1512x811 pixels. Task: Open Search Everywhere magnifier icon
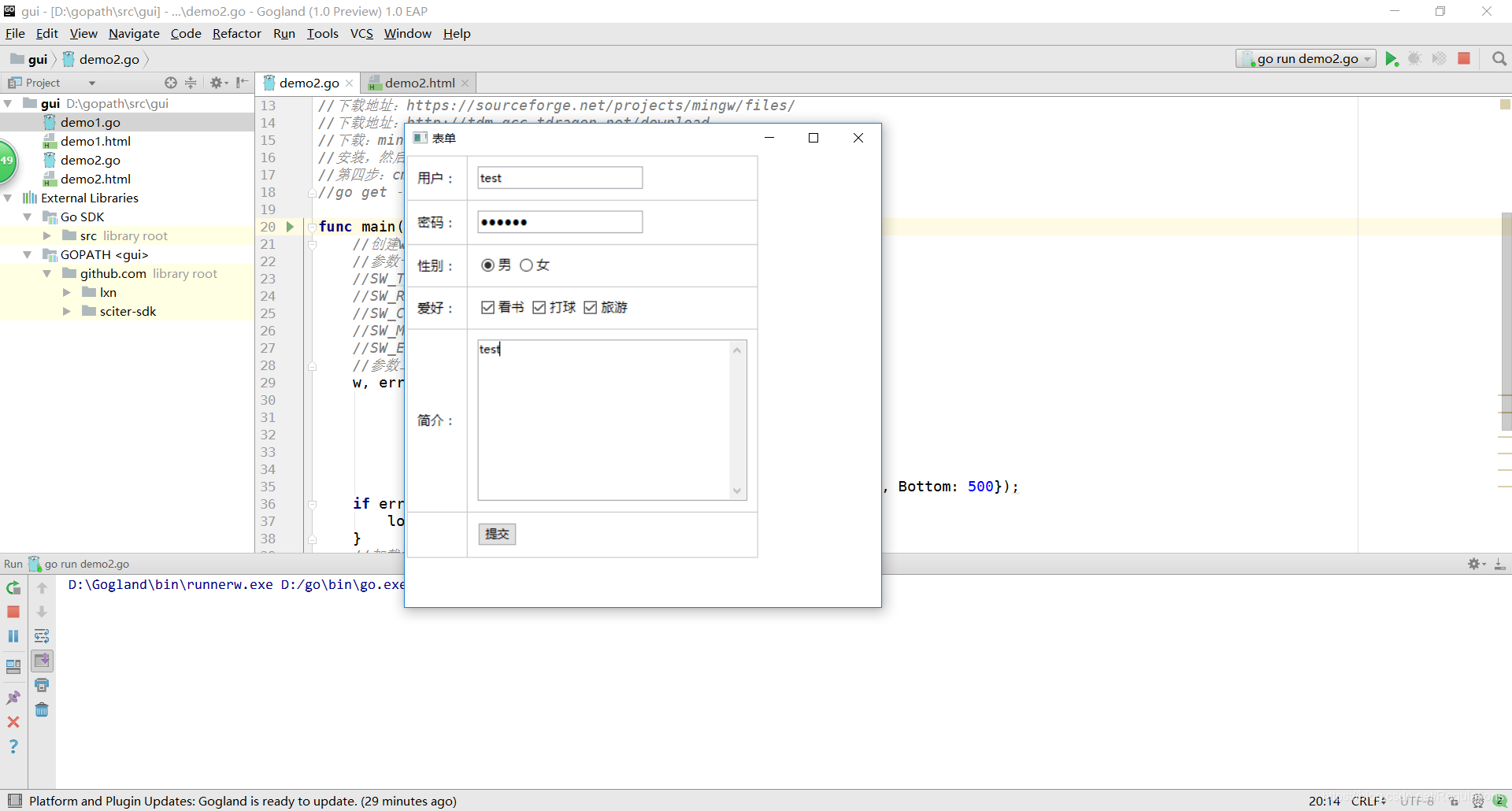[x=1499, y=59]
